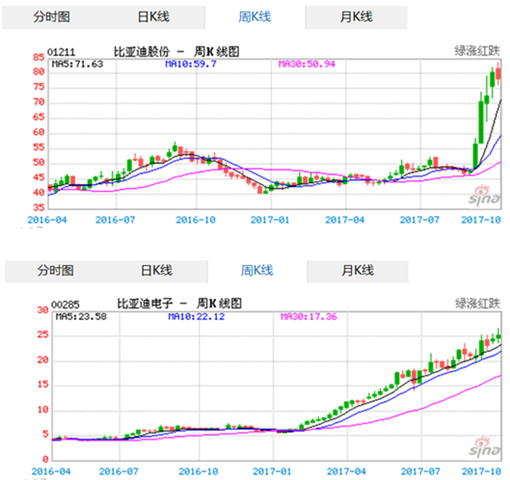Click the 比亚迪电子 - 周K线图 title
Image resolution: width=510 pixels, height=480 pixels.
[x=179, y=303]
